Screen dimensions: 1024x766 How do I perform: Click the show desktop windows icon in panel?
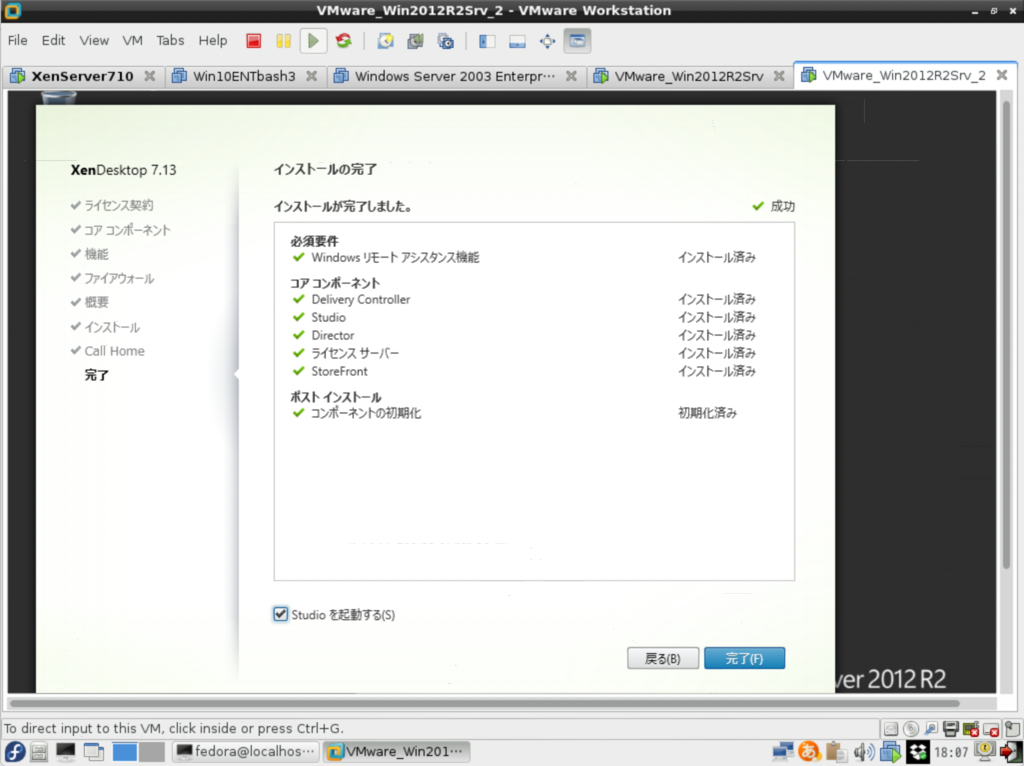tap(93, 752)
